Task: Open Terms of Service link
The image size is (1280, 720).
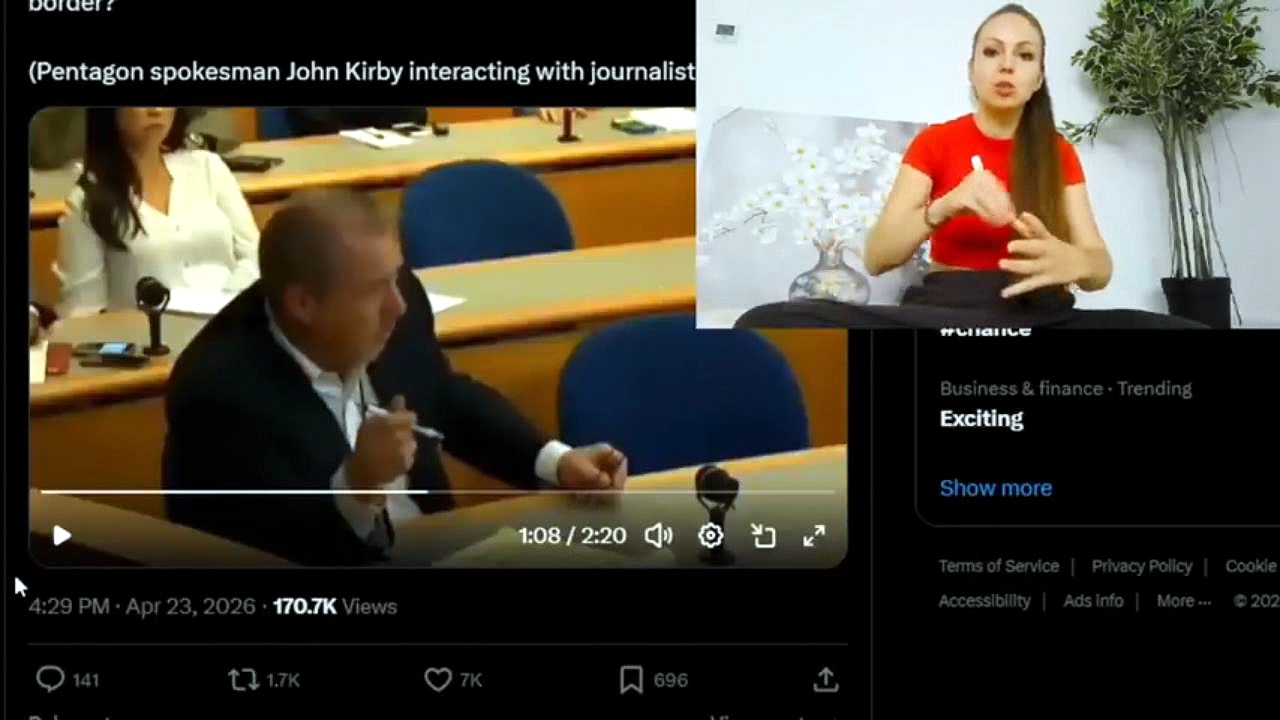Action: pos(998,566)
